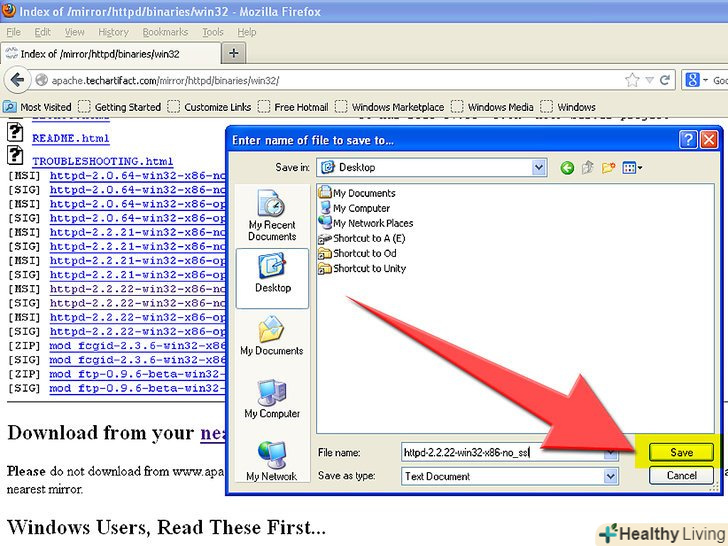Create a new folder in Save dialog
The height and width of the screenshot is (546, 728).
click(x=608, y=167)
